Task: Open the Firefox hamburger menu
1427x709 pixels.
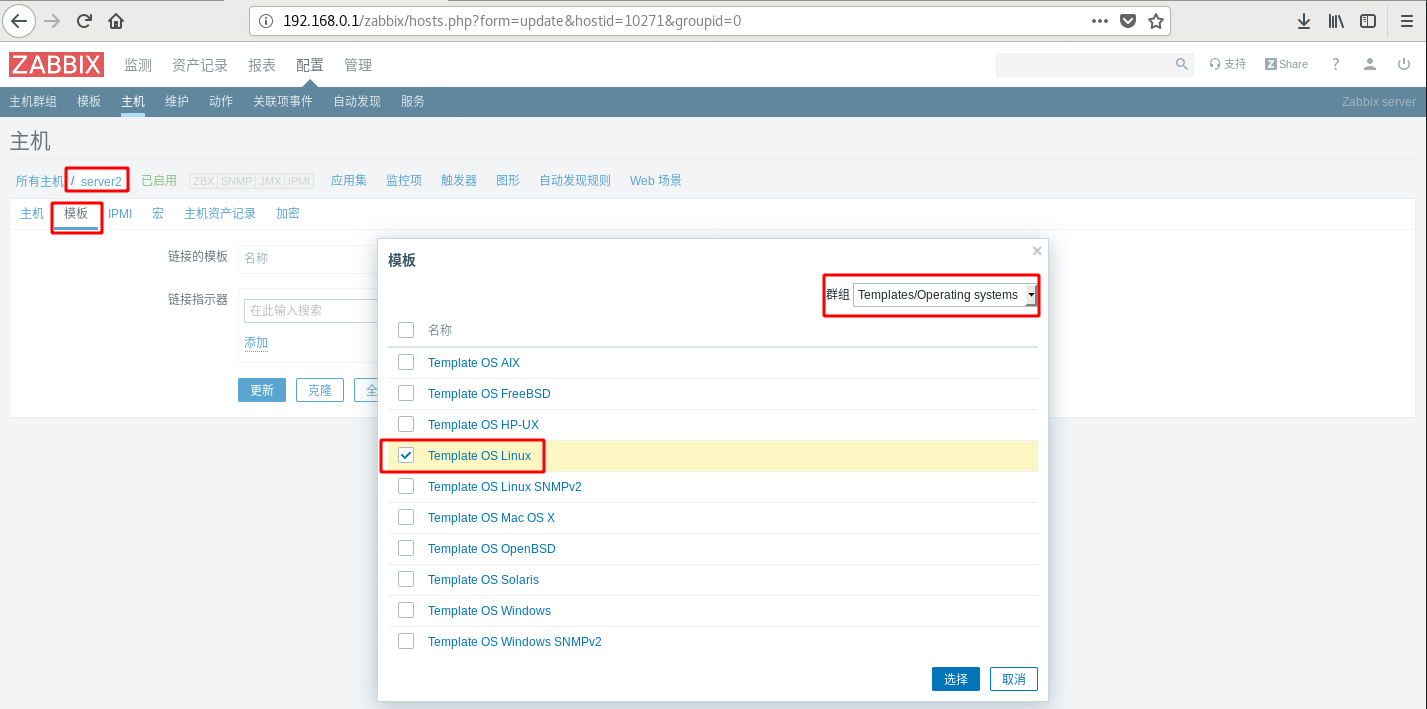Action: [x=1405, y=21]
